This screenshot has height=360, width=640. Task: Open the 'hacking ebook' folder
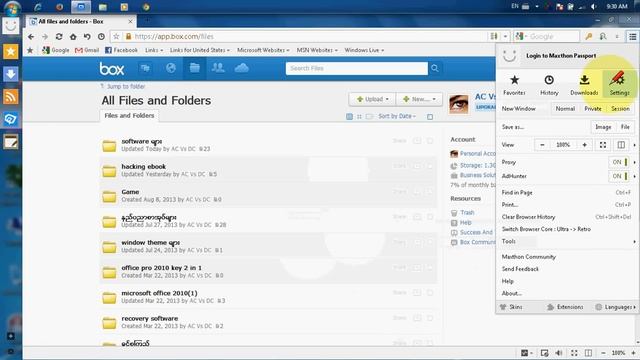point(143,167)
